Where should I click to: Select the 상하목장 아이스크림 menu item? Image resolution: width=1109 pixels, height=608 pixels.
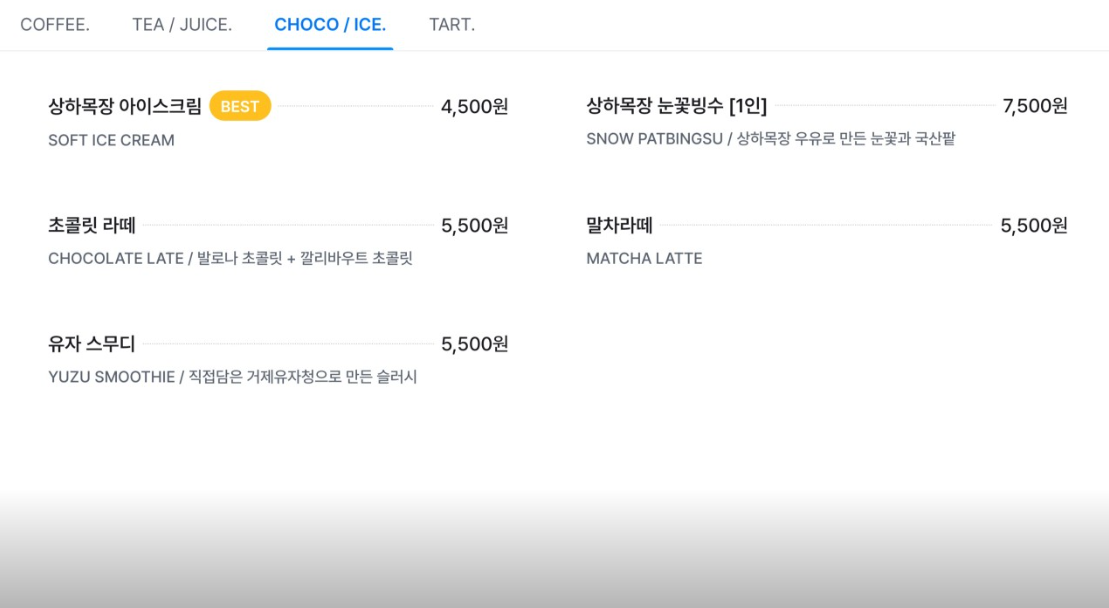(125, 106)
